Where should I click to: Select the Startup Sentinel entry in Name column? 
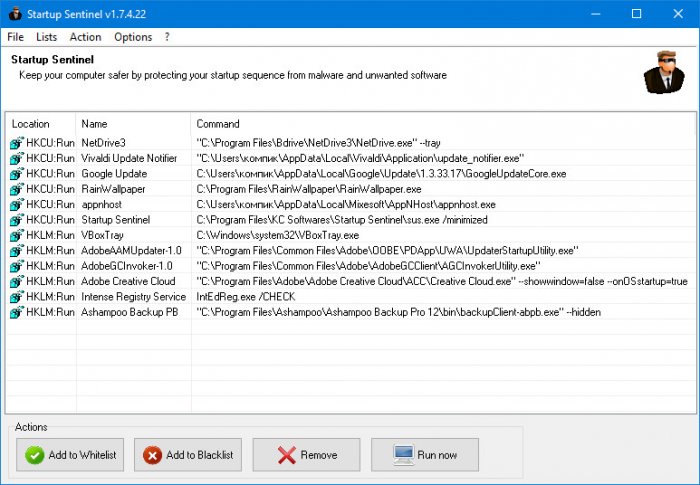(116, 220)
